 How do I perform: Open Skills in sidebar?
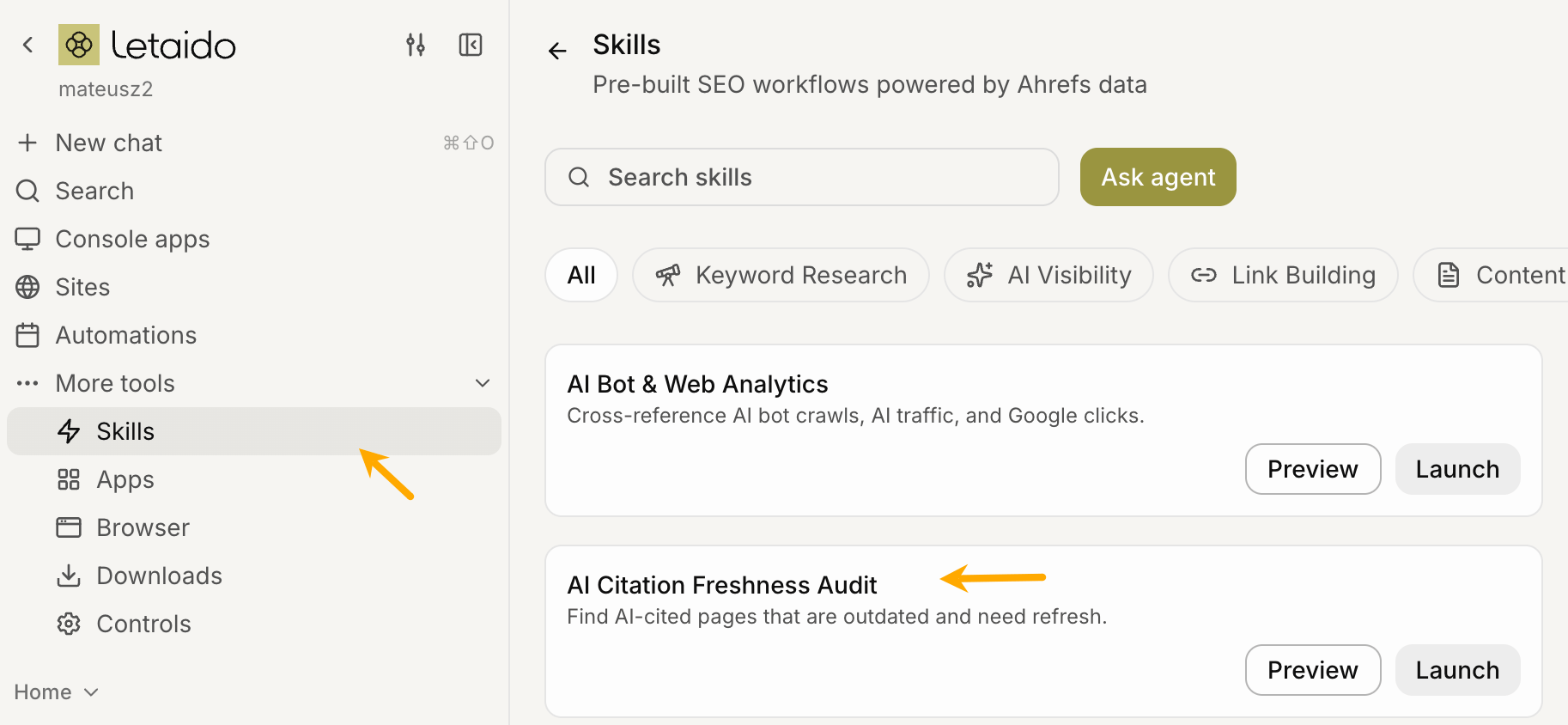click(254, 431)
